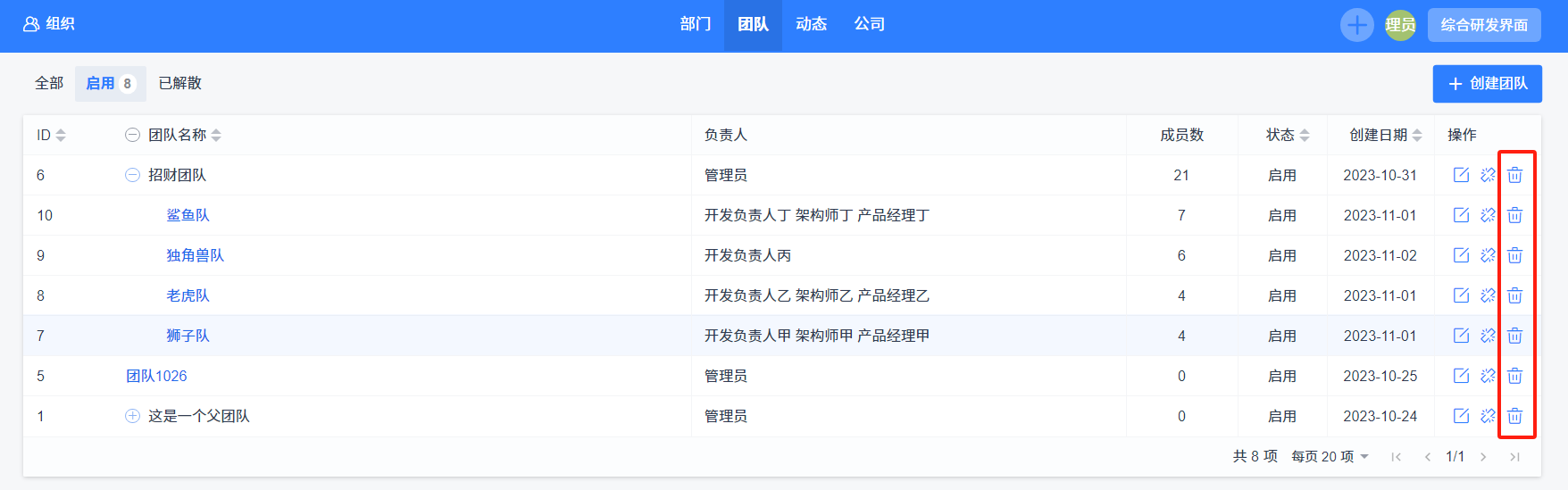
Task: Click the 创建团队 button
Action: 1487,84
